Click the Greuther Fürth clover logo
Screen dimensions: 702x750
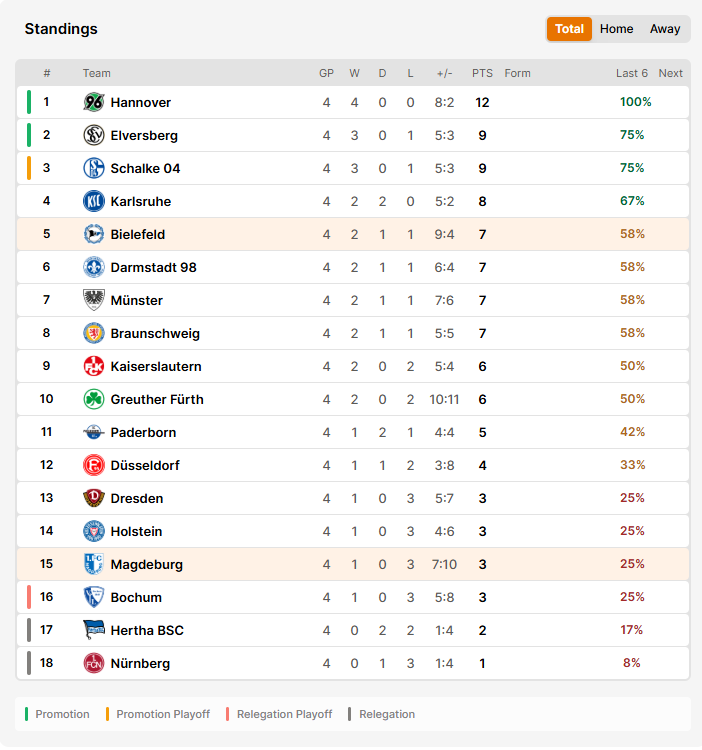click(x=94, y=399)
